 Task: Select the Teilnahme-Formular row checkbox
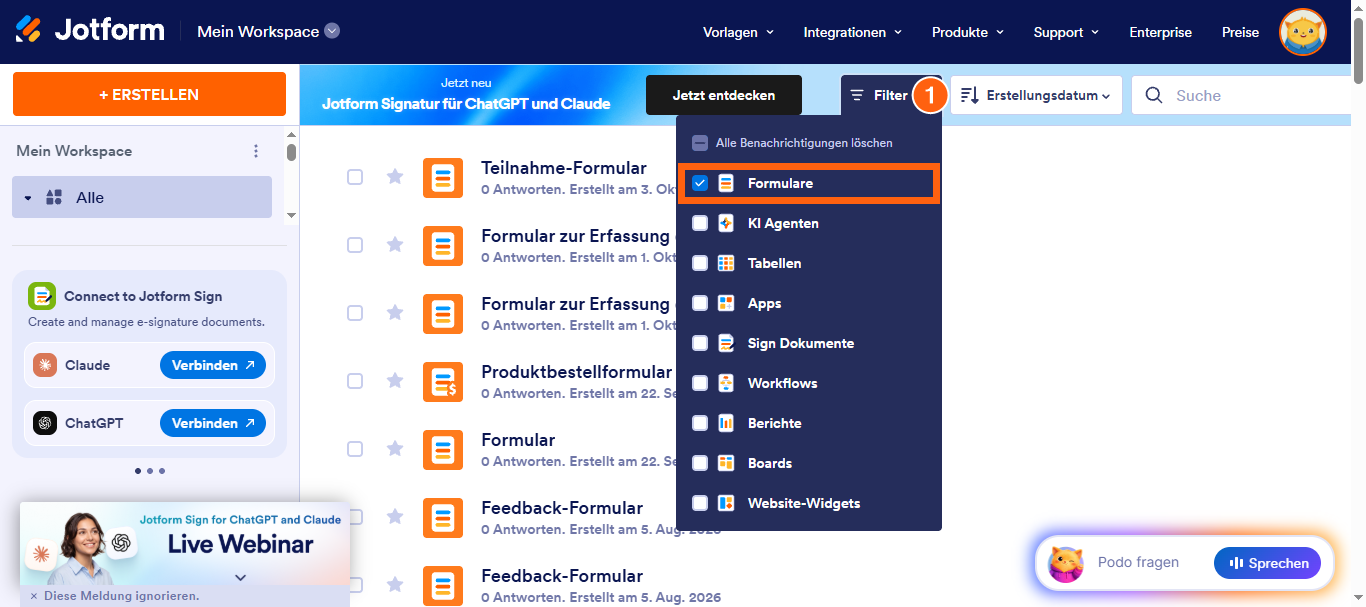pyautogui.click(x=355, y=177)
